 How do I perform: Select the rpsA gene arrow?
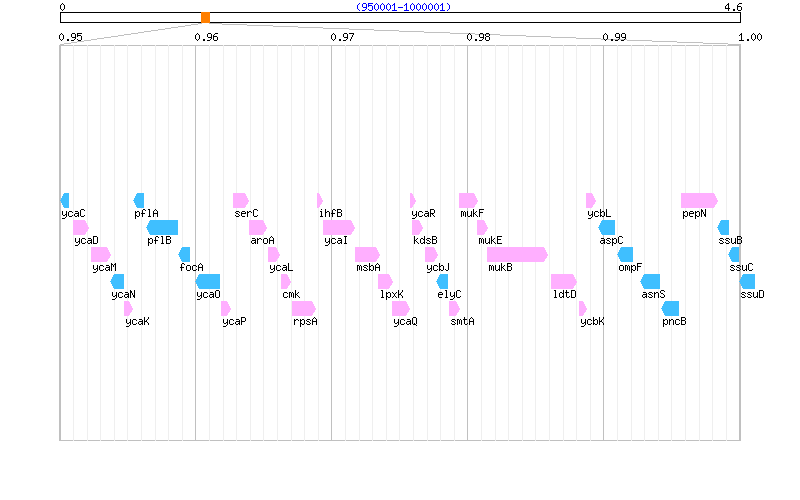[x=304, y=308]
